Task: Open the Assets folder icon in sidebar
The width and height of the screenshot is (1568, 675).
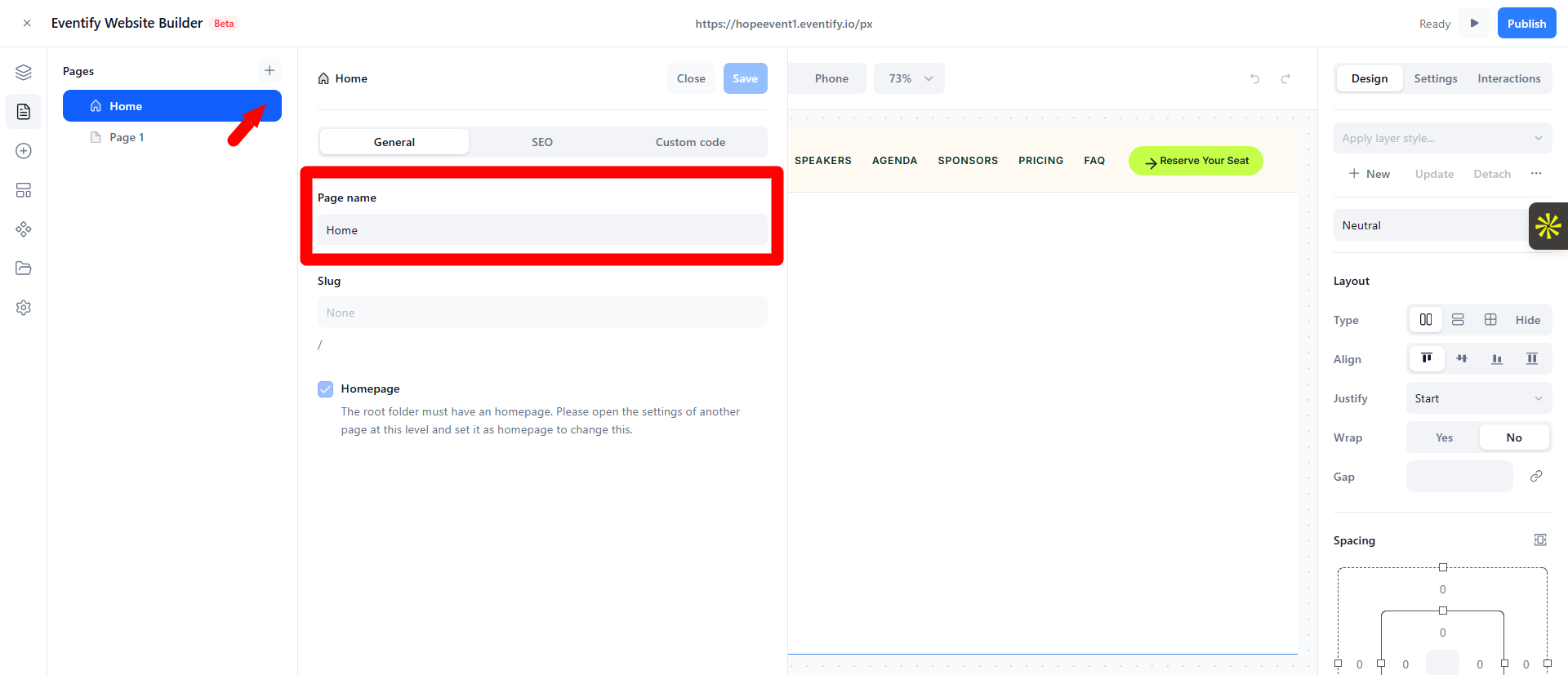Action: point(24,269)
